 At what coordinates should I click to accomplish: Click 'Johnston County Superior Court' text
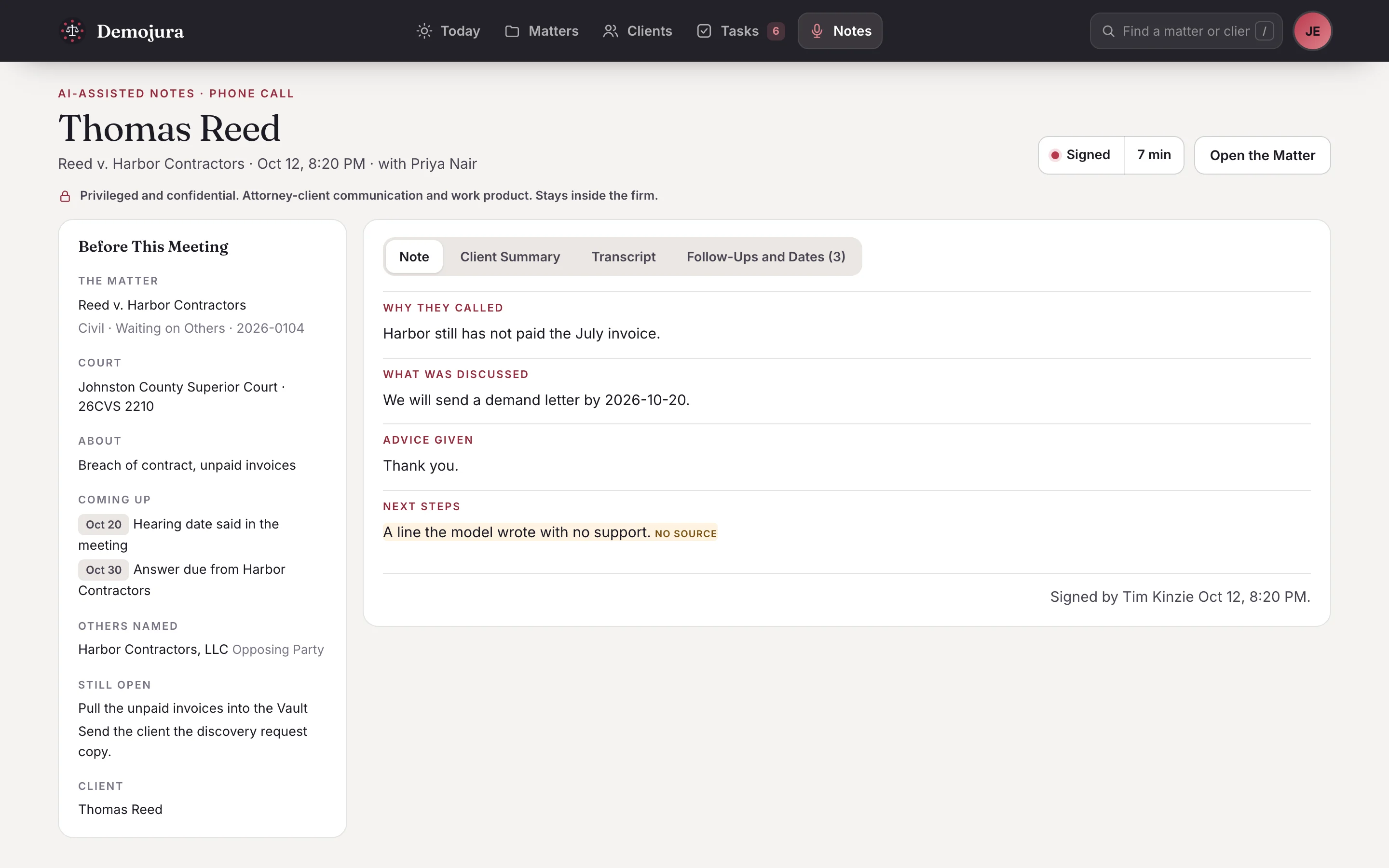click(x=178, y=387)
